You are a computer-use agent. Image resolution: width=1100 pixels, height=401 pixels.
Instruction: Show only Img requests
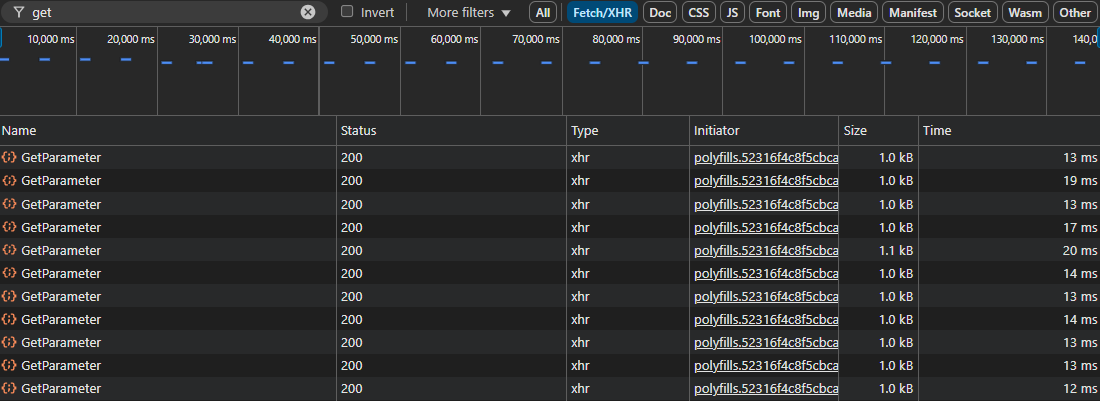pos(807,13)
